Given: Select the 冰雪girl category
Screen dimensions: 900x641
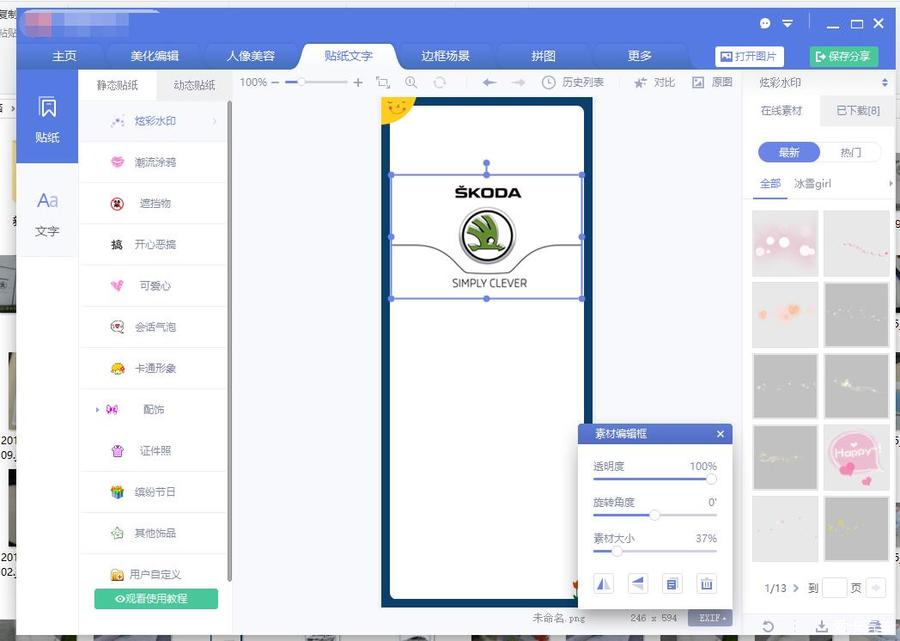Looking at the screenshot, I should [813, 184].
